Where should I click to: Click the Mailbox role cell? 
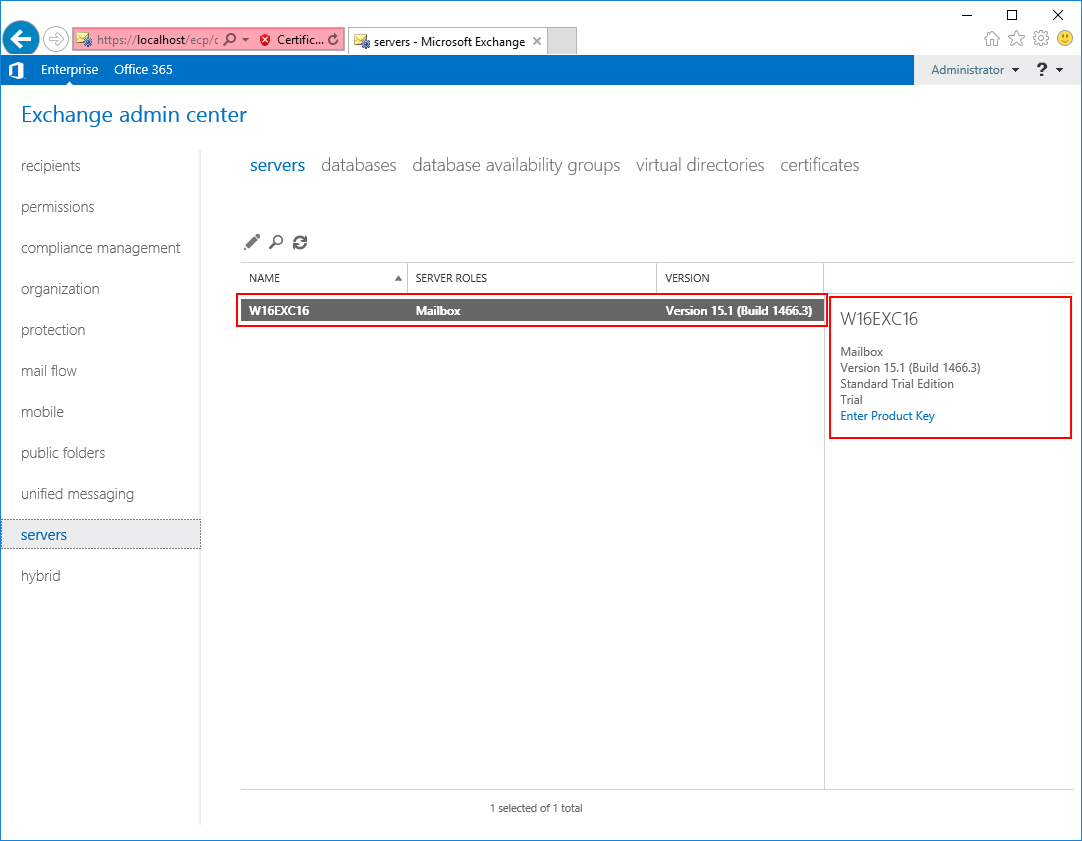[438, 310]
